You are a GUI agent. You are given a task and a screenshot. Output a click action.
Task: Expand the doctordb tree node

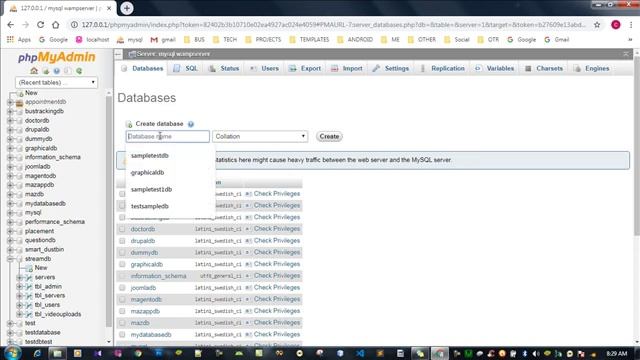click(x=10, y=121)
